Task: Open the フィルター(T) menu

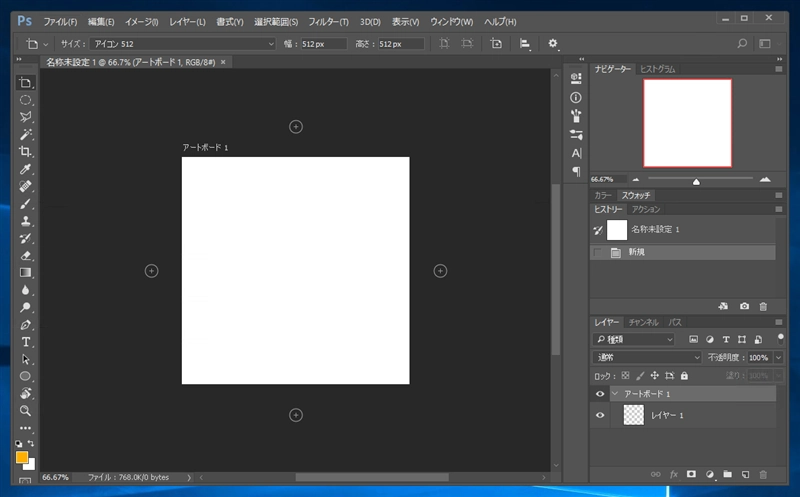Action: [x=329, y=21]
